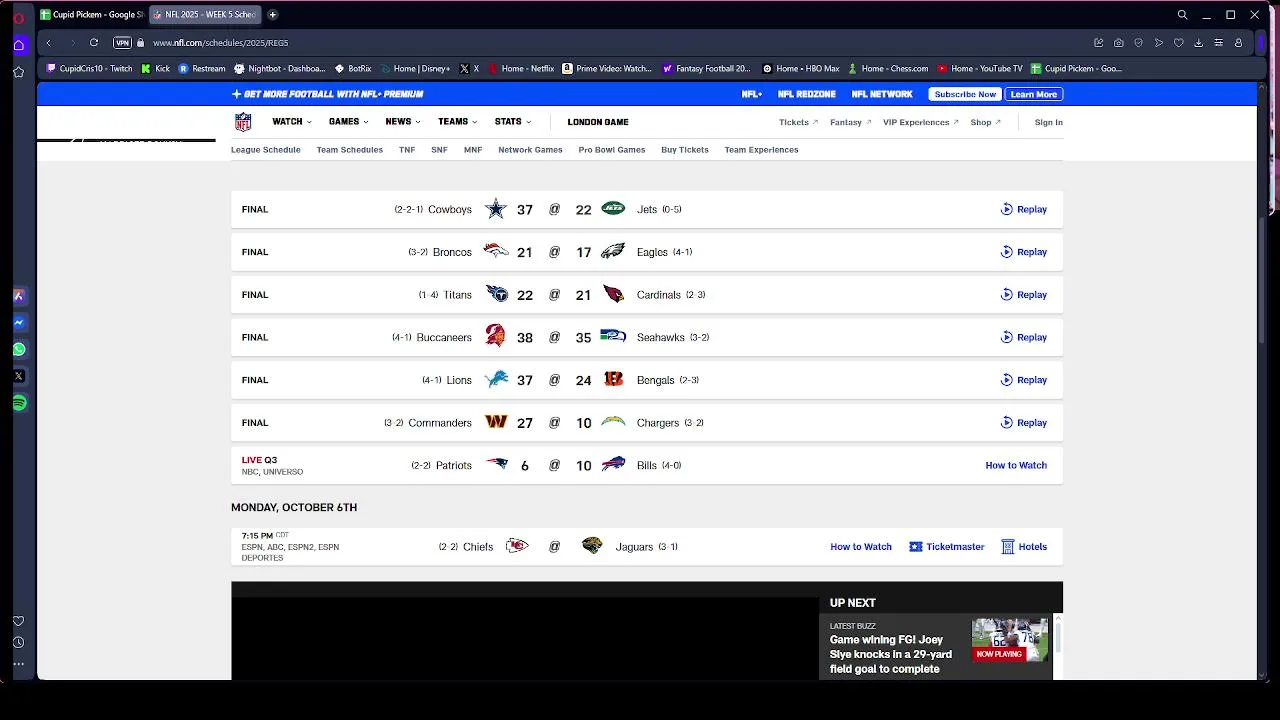Open sidebar three-dots more menu
Viewport: 1280px width, 720px height.
click(19, 664)
